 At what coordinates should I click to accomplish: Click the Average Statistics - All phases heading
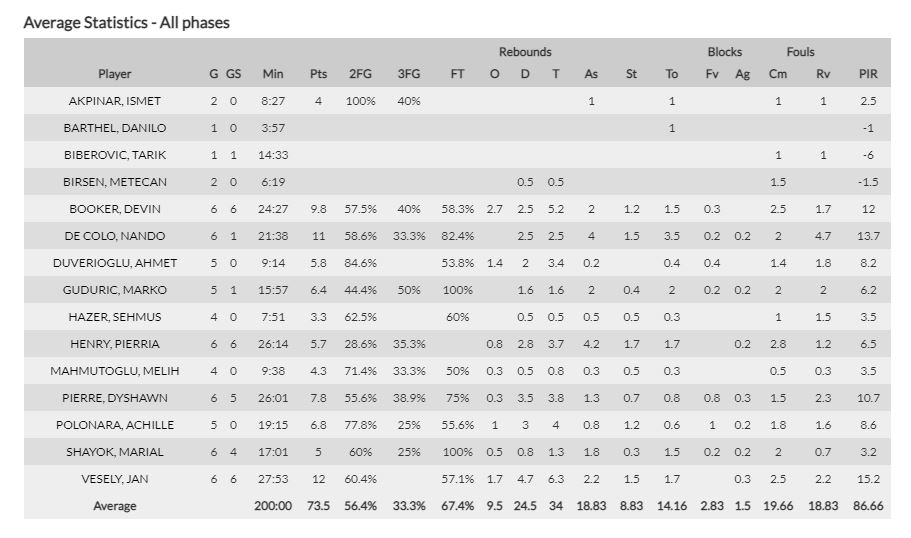tap(127, 22)
